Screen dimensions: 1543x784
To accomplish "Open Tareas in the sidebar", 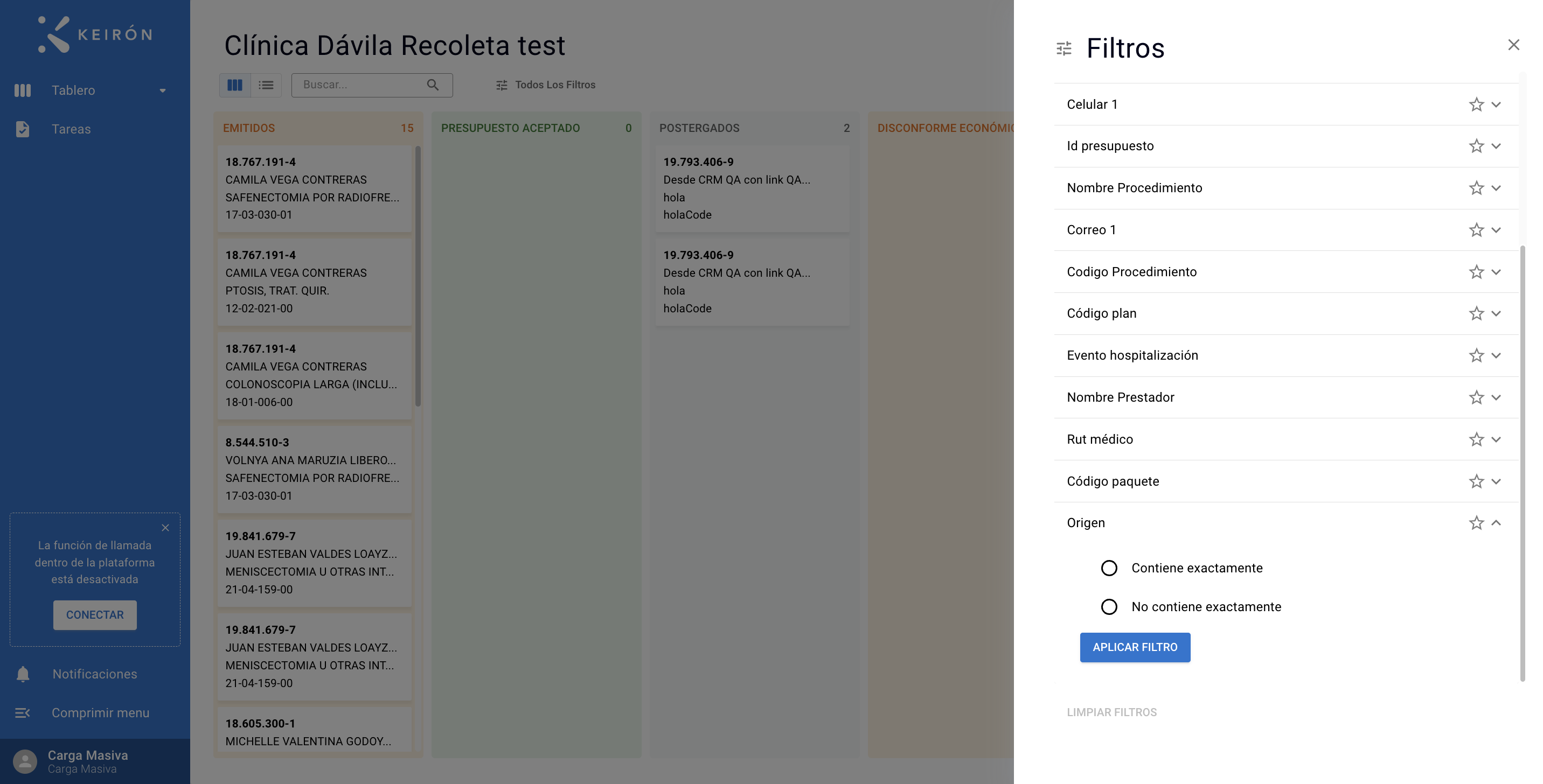I will coord(71,129).
